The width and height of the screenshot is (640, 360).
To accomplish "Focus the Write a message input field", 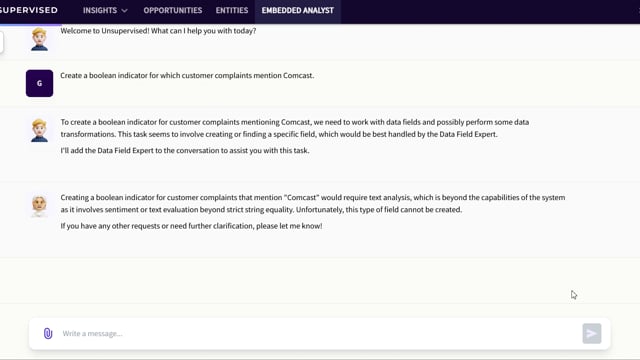I will tap(320, 333).
